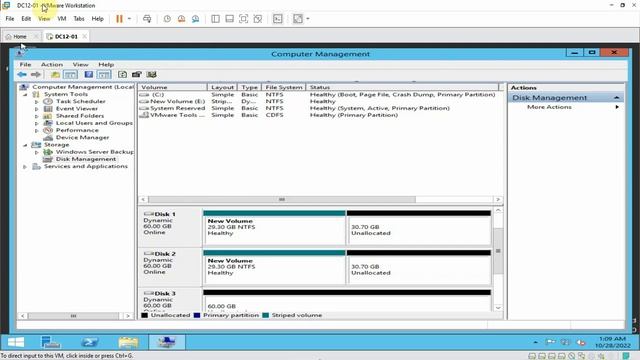
Task: Click the Action Center flag icon
Action: click(x=550, y=342)
